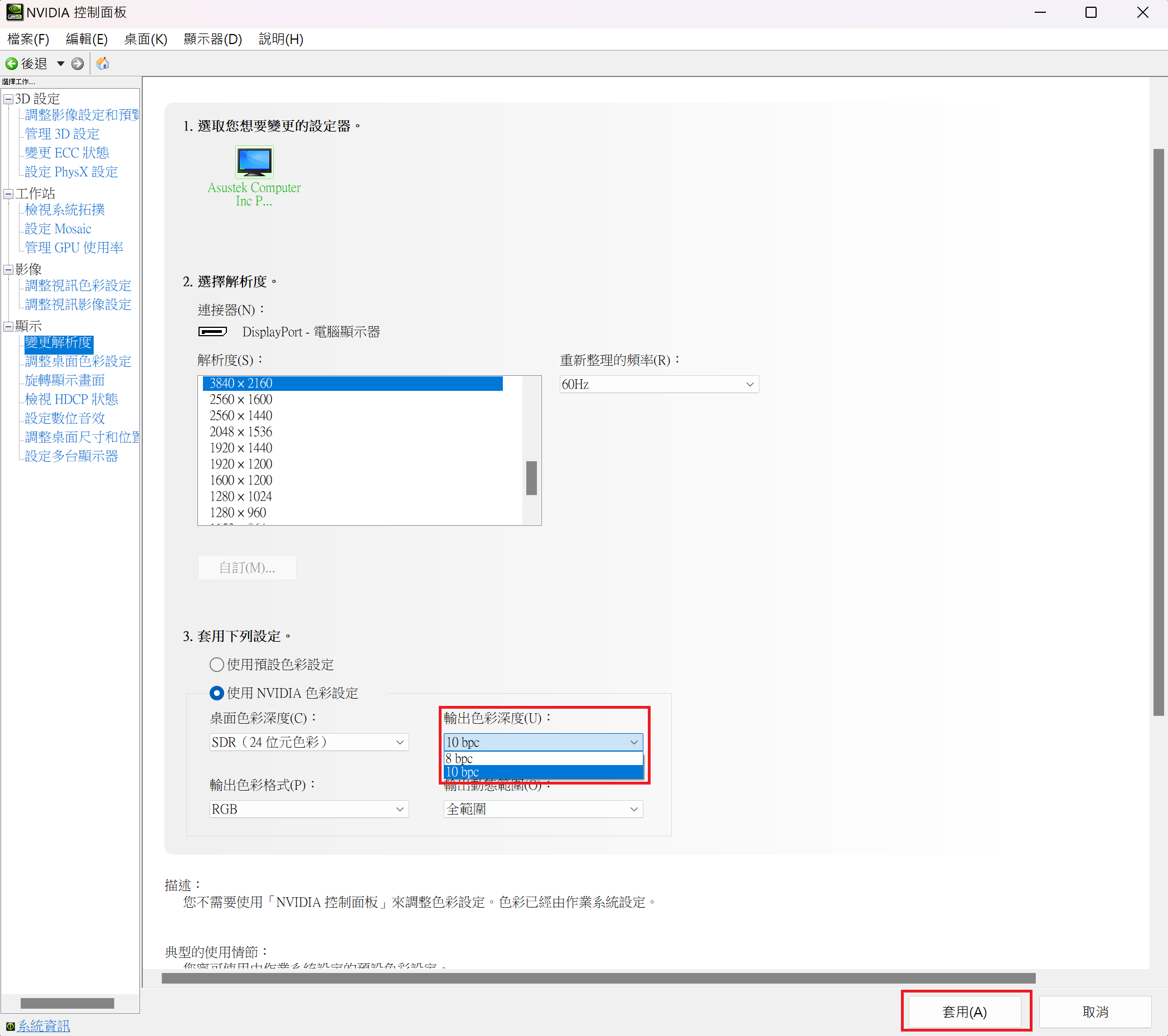Click the NVIDIA logo in title bar
1168x1036 pixels.
pyautogui.click(x=14, y=12)
